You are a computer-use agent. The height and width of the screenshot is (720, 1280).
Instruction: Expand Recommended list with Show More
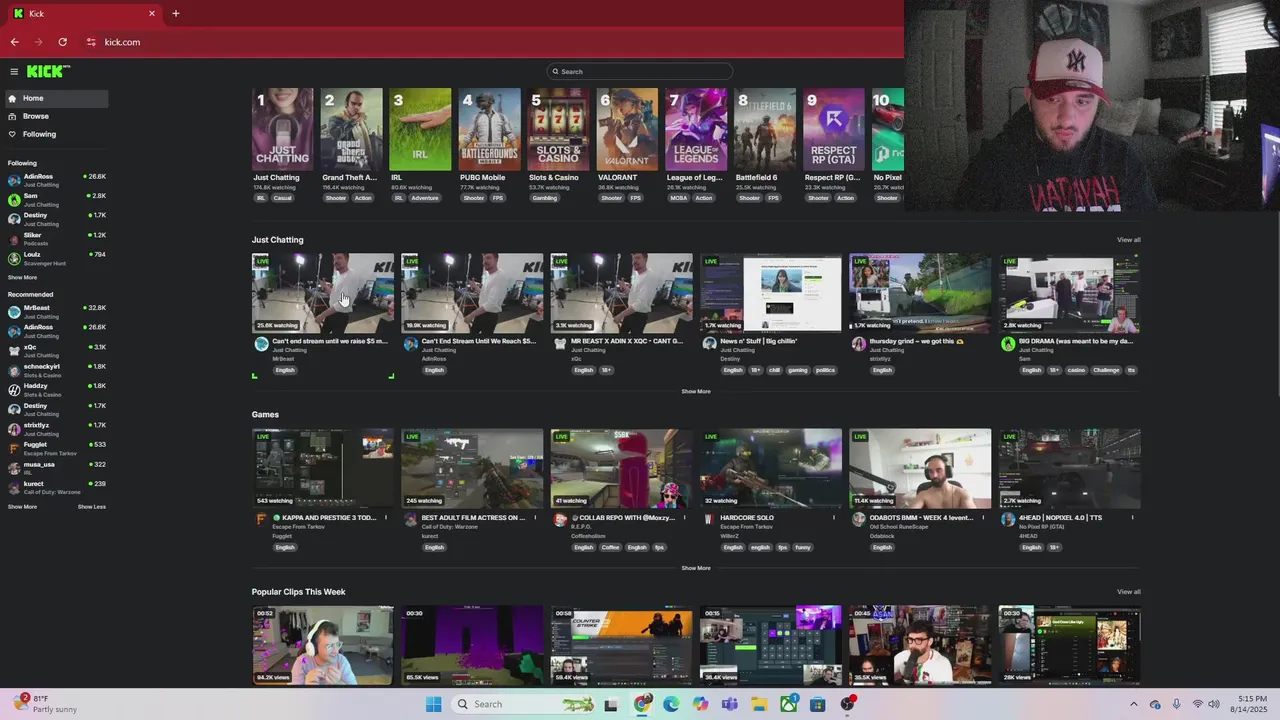click(22, 507)
